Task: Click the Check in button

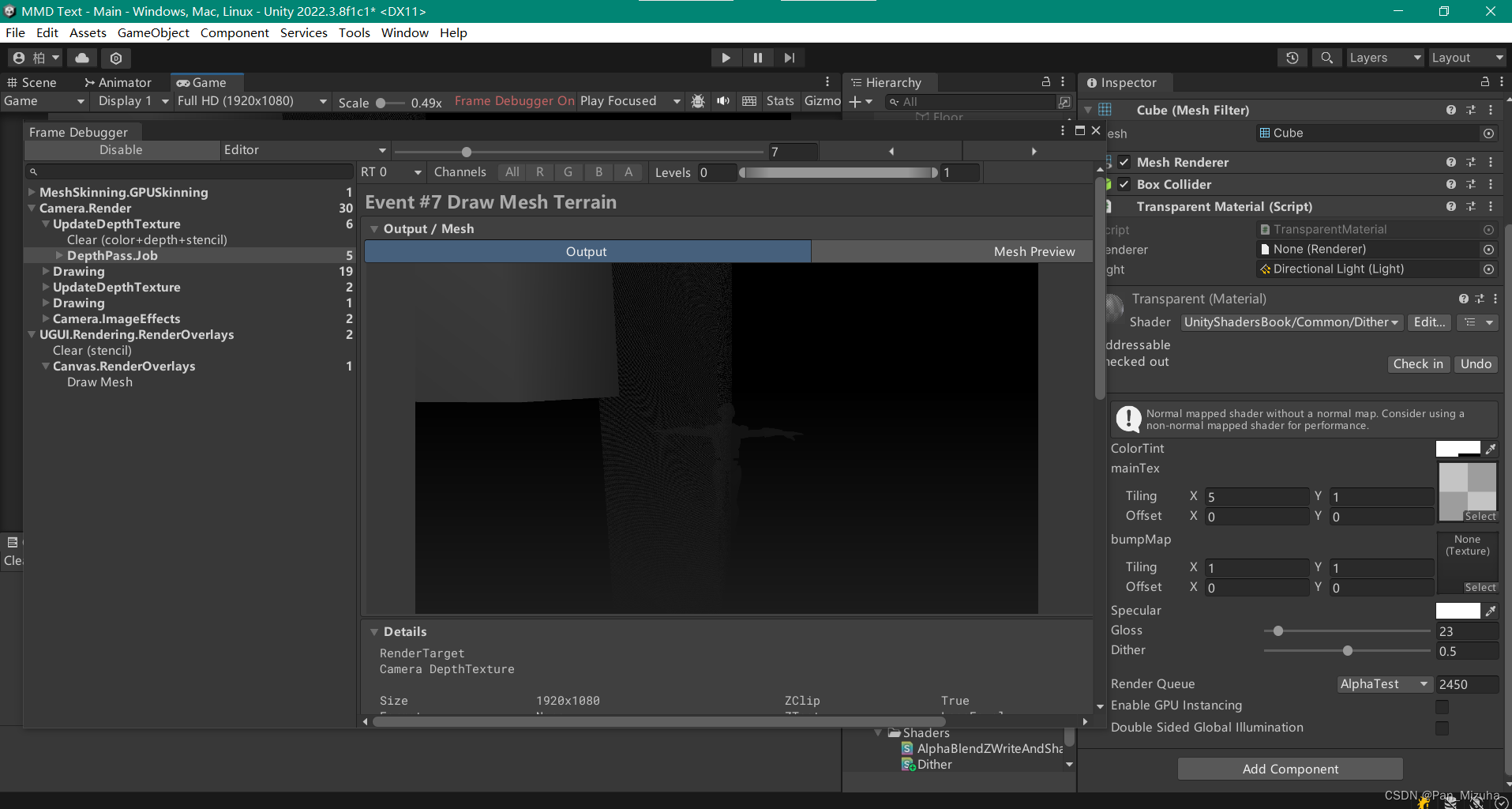Action: 1418,363
